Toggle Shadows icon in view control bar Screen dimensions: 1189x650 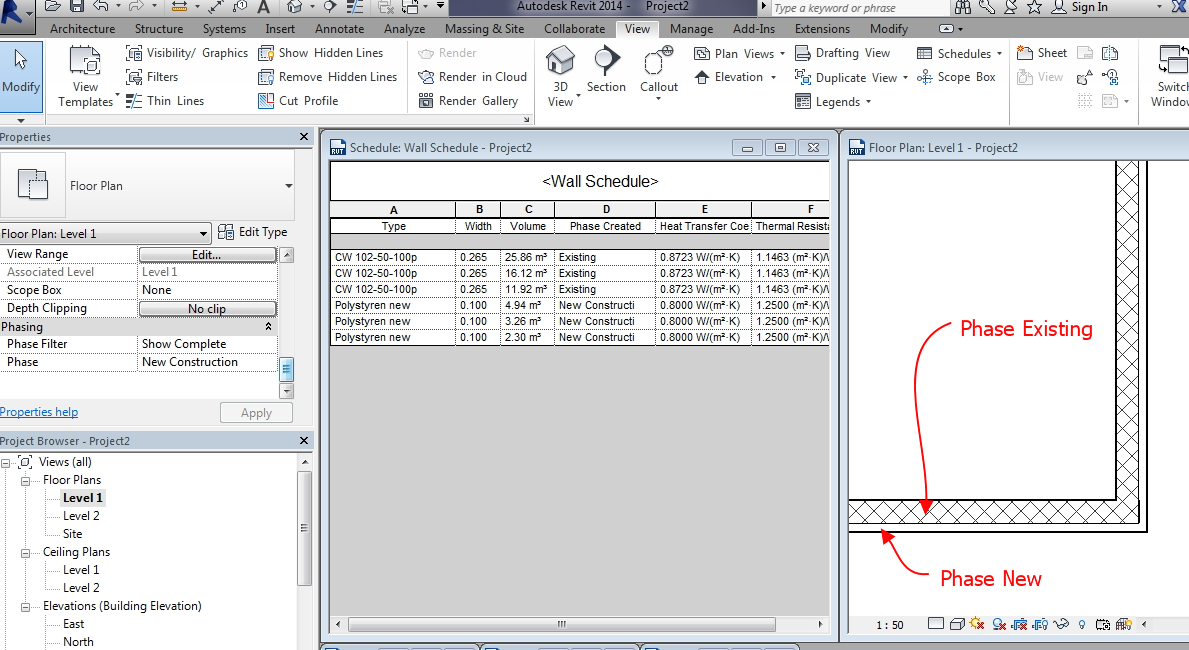coord(999,624)
